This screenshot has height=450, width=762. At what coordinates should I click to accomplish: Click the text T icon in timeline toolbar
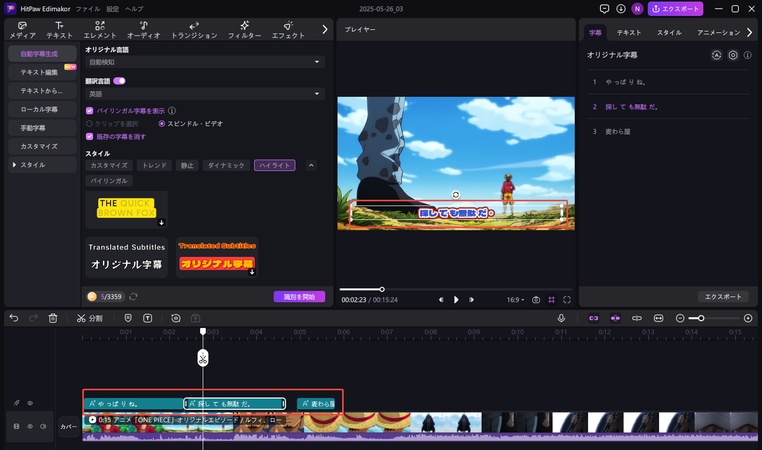click(148, 318)
